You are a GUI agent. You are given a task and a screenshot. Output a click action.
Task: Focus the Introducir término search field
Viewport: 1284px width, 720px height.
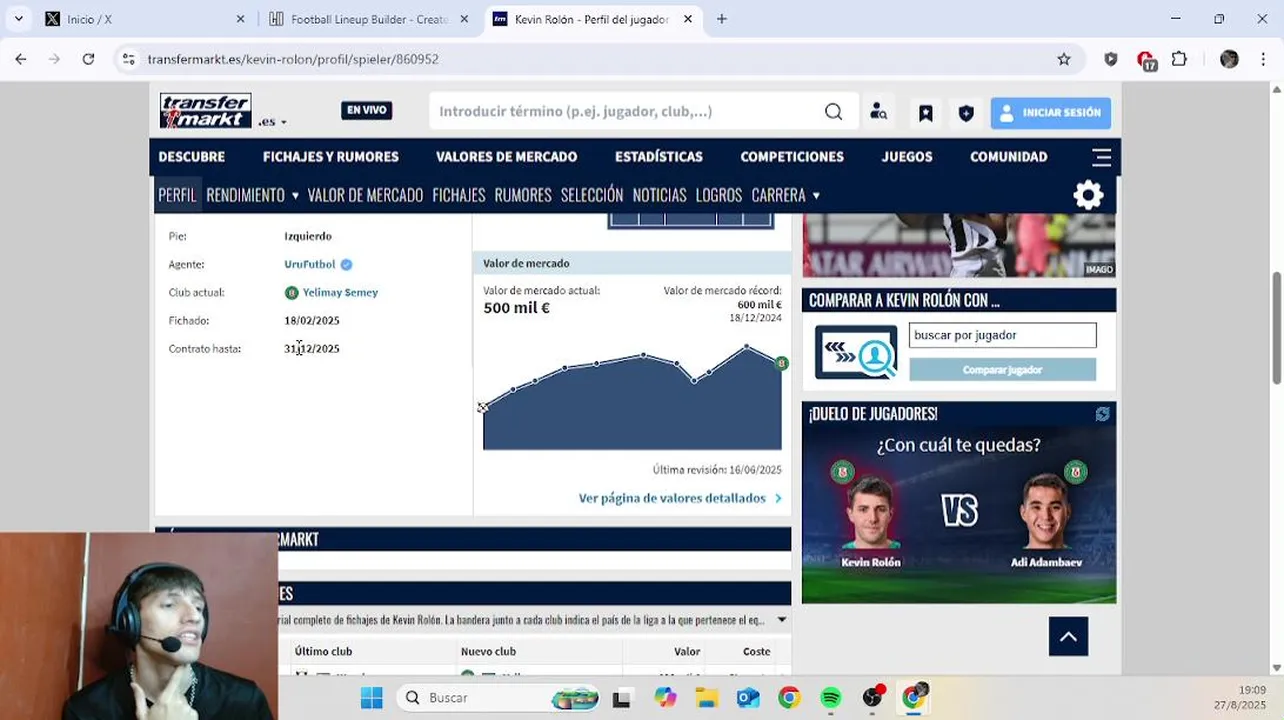625,112
